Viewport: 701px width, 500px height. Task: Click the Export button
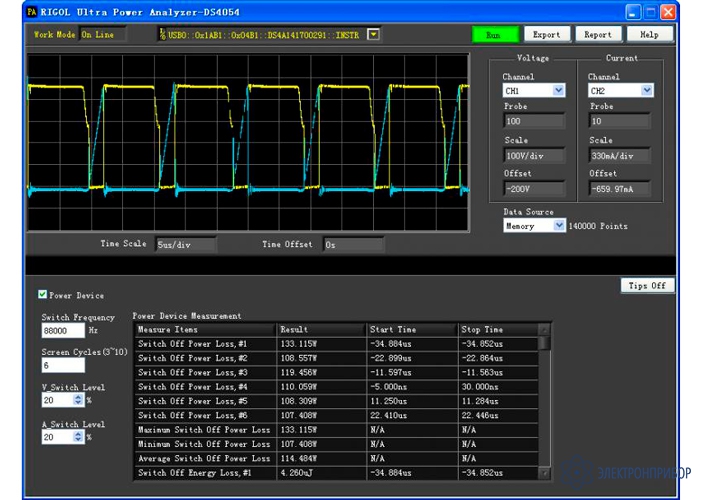pos(547,34)
